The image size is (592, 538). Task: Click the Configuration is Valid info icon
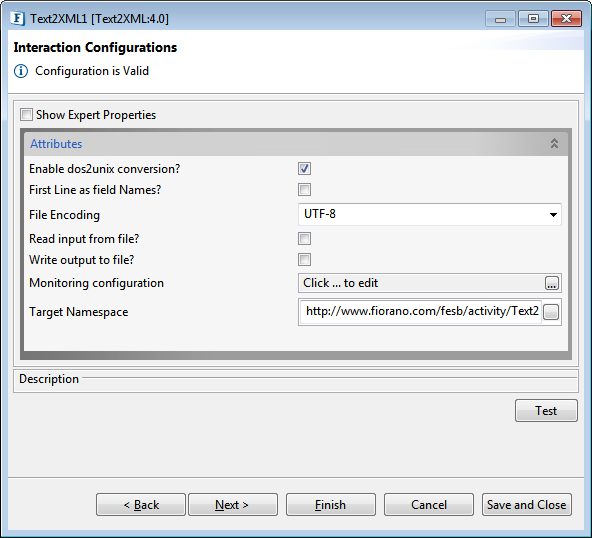point(21,71)
